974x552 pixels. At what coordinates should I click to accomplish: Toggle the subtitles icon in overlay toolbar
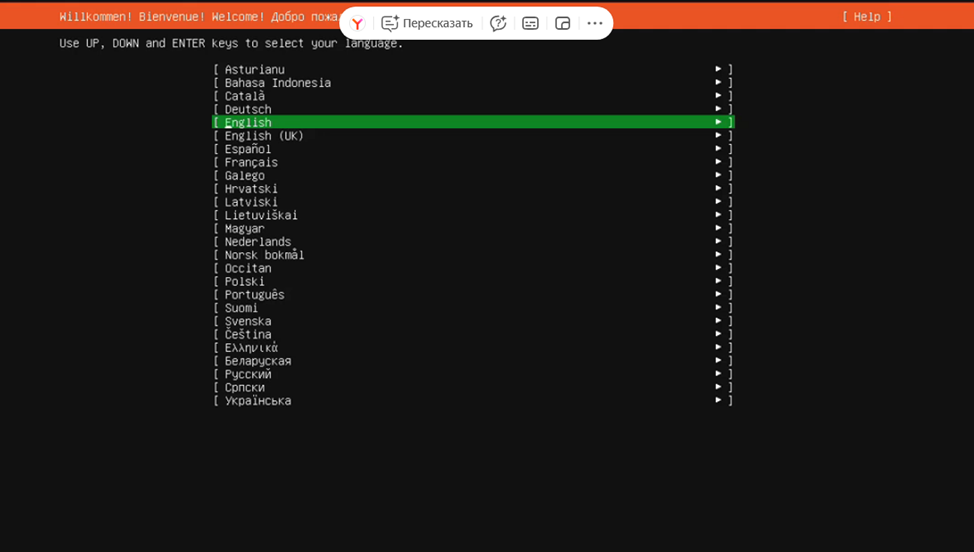pos(530,24)
